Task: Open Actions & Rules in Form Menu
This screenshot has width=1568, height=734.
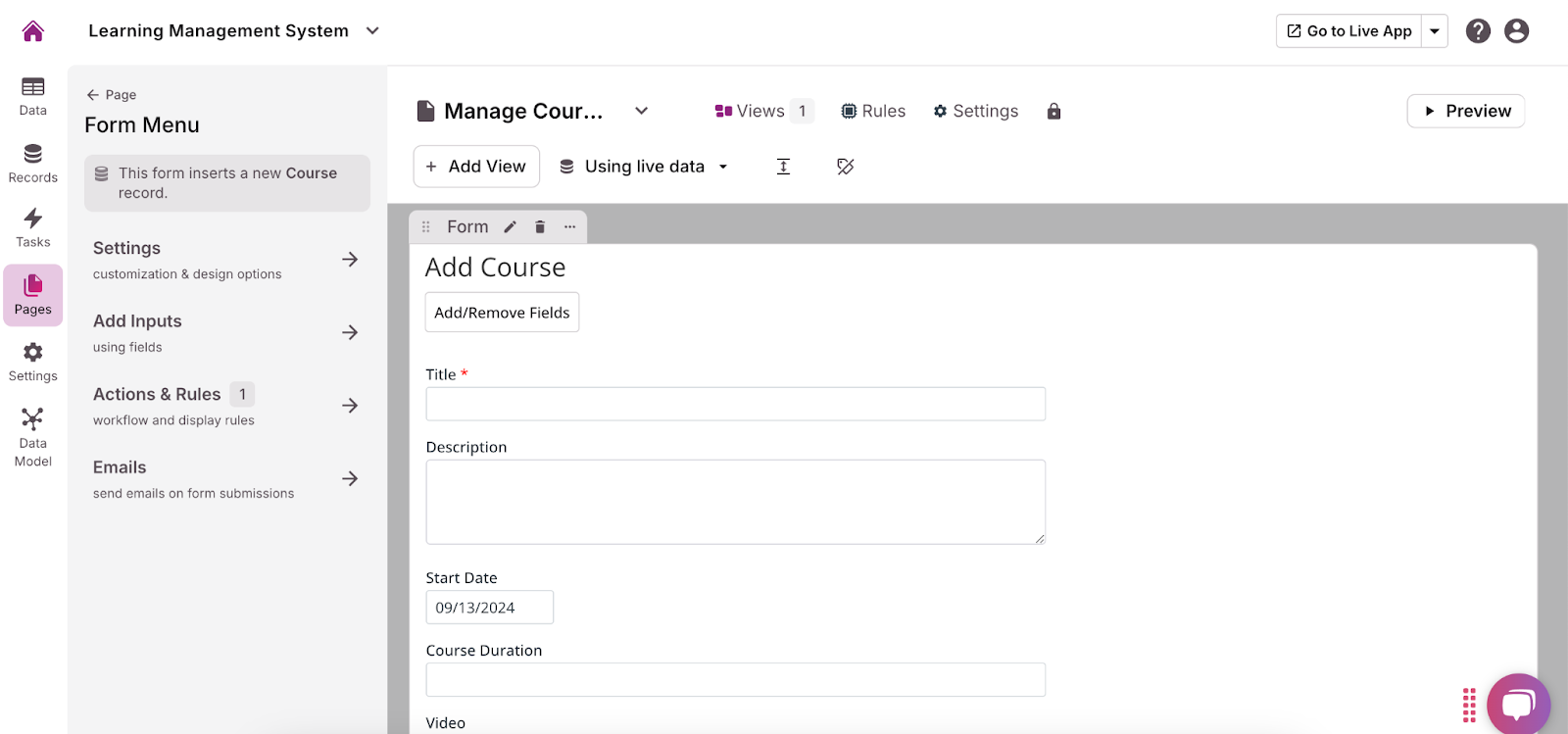Action: coord(225,406)
